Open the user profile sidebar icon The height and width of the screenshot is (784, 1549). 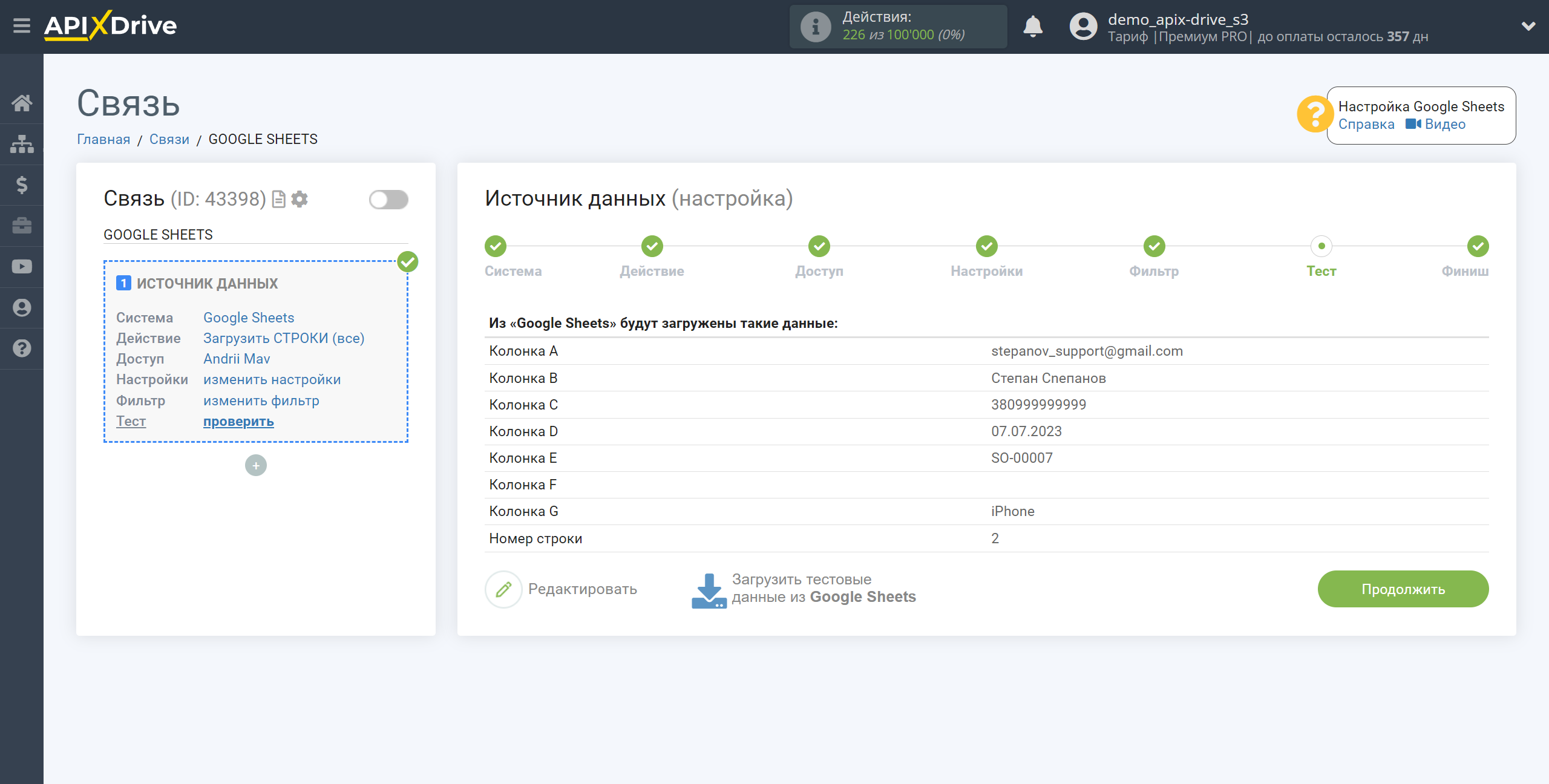[x=22, y=307]
